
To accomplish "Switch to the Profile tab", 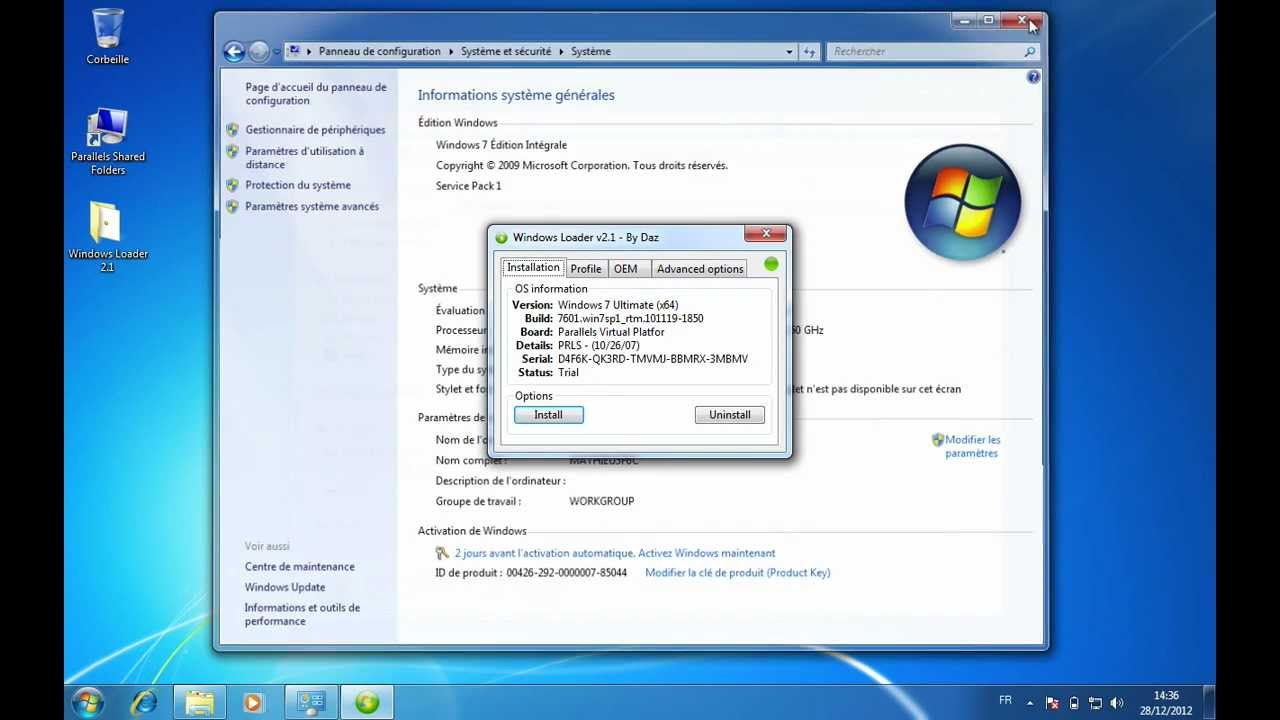I will click(x=586, y=269).
